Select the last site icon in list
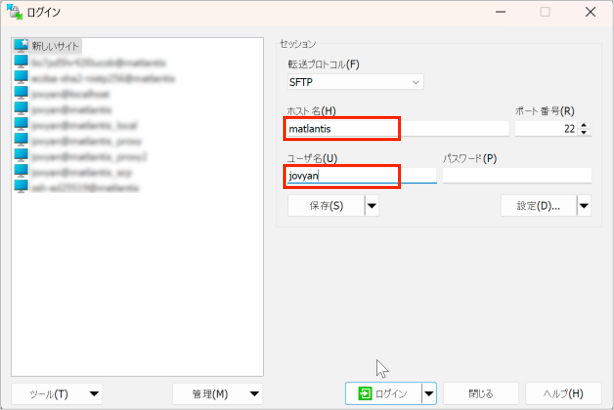The image size is (614, 410). tap(21, 187)
